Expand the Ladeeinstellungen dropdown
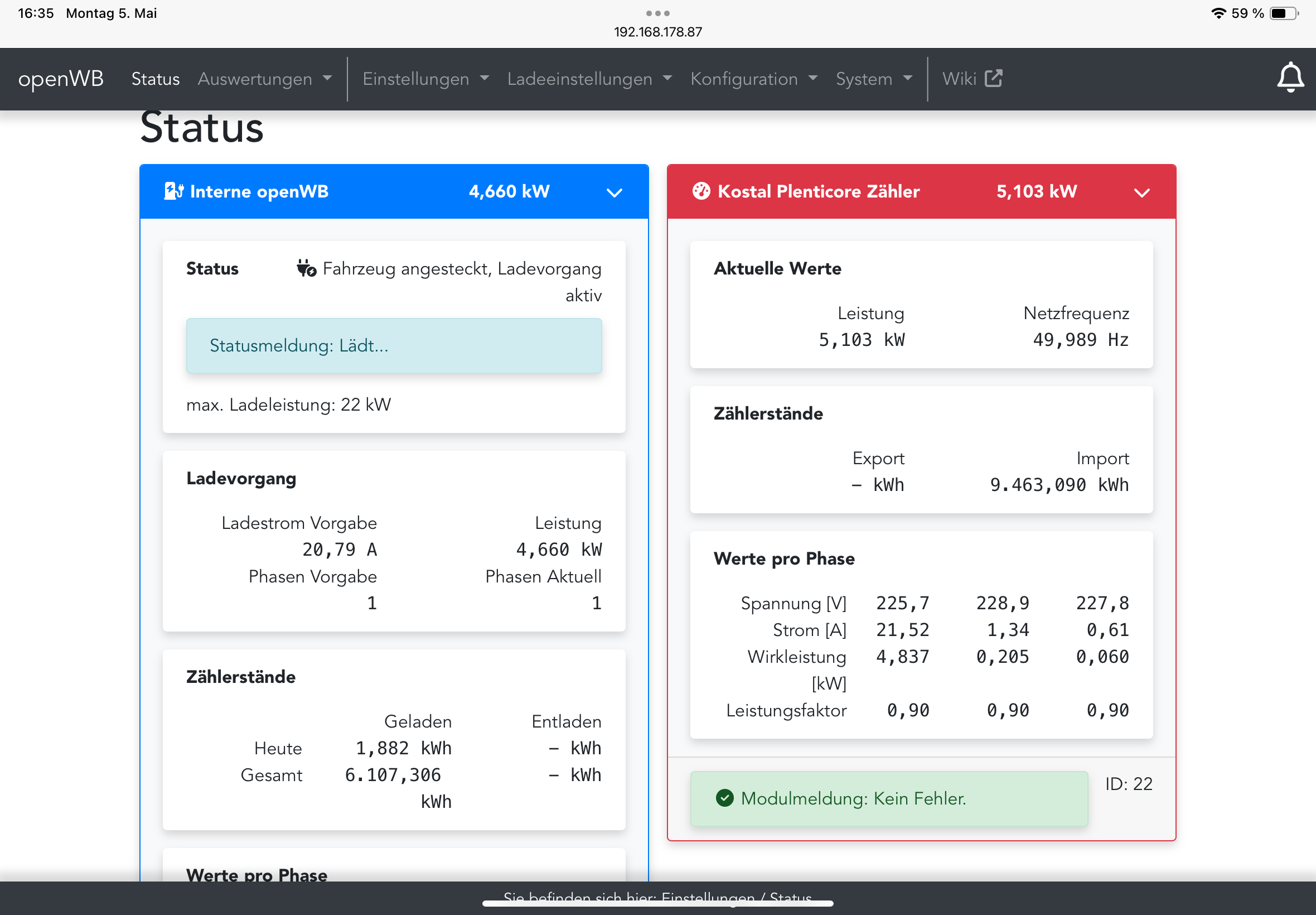 coord(589,79)
